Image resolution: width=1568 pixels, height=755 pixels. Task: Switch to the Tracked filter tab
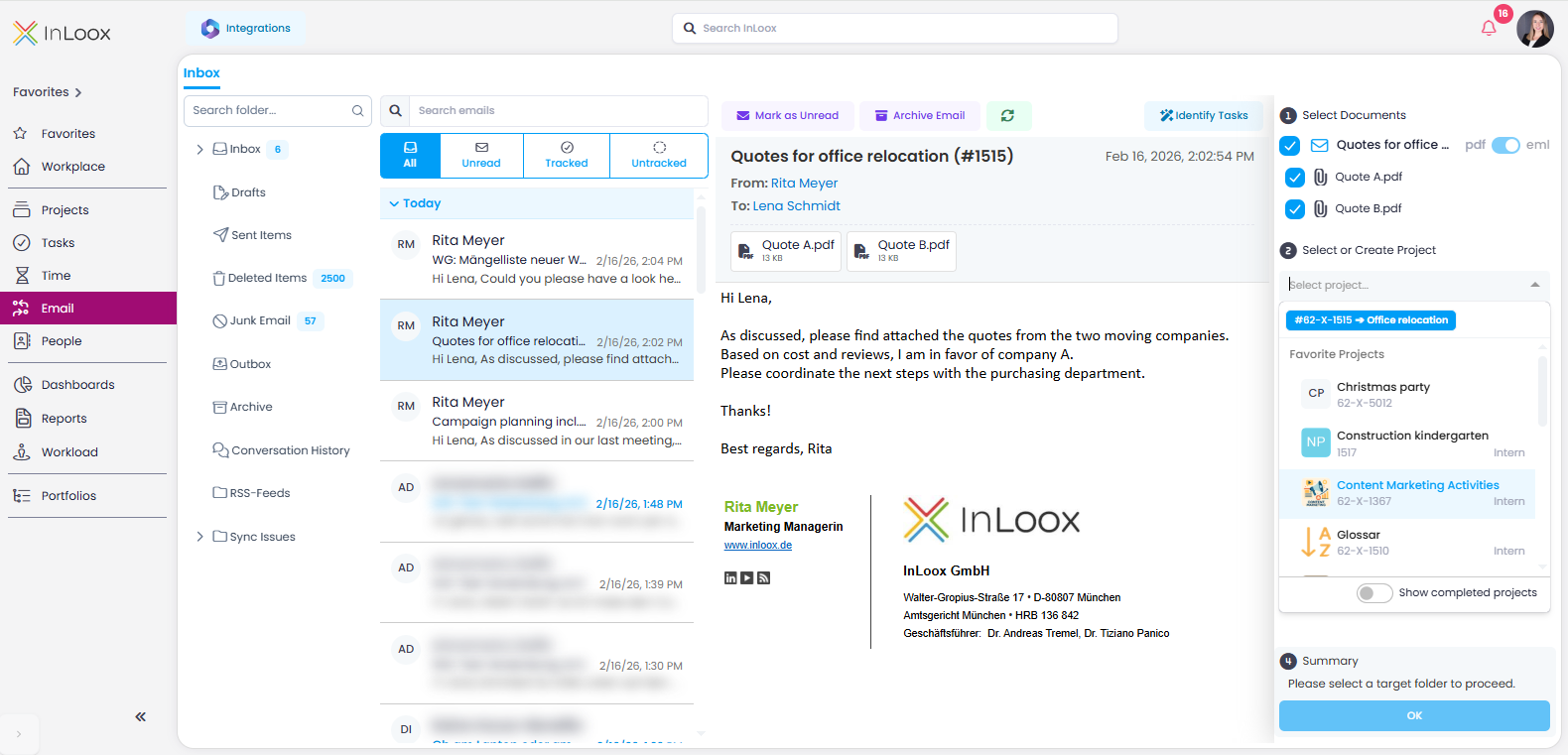(x=567, y=156)
